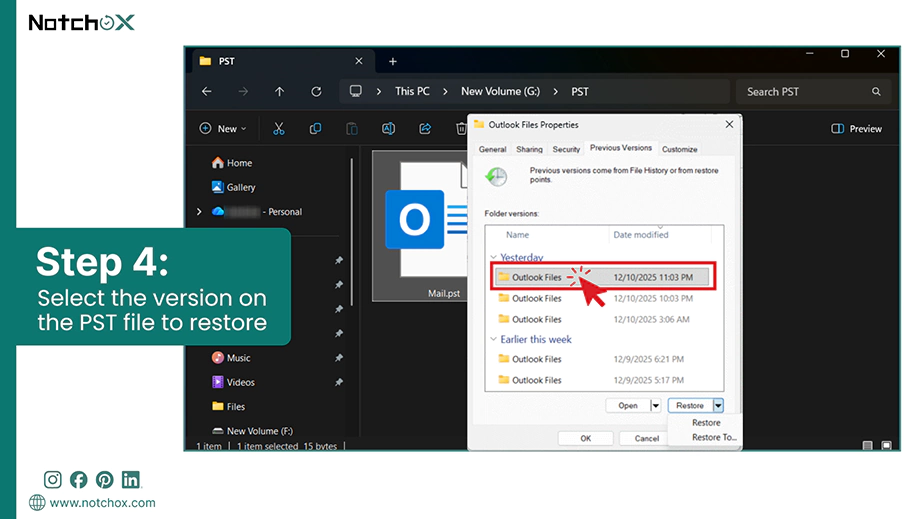Open the Instagram social icon
Viewport: 922px width, 519px height.
(x=52, y=480)
